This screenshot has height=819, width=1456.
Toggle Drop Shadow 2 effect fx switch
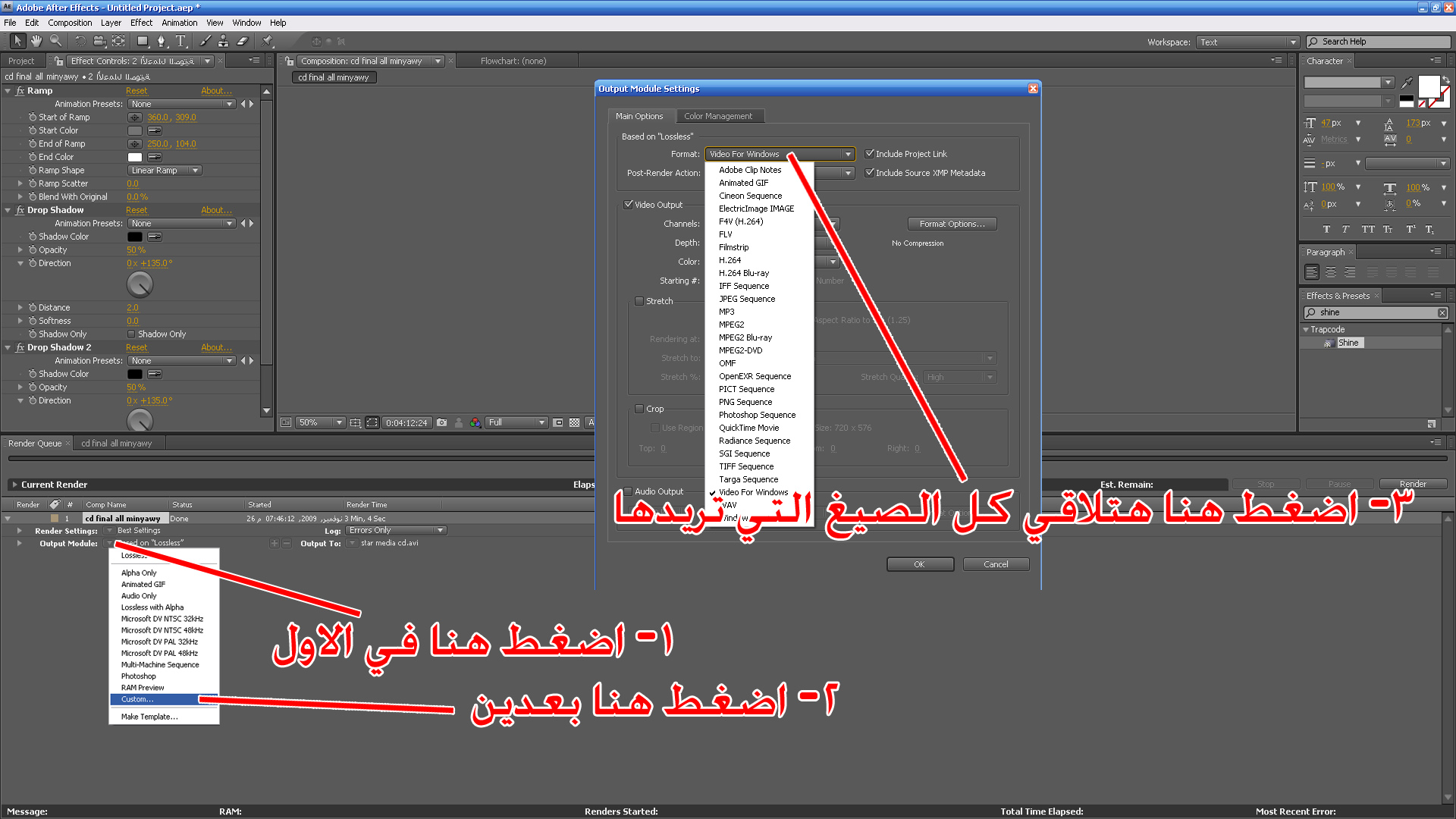click(20, 347)
